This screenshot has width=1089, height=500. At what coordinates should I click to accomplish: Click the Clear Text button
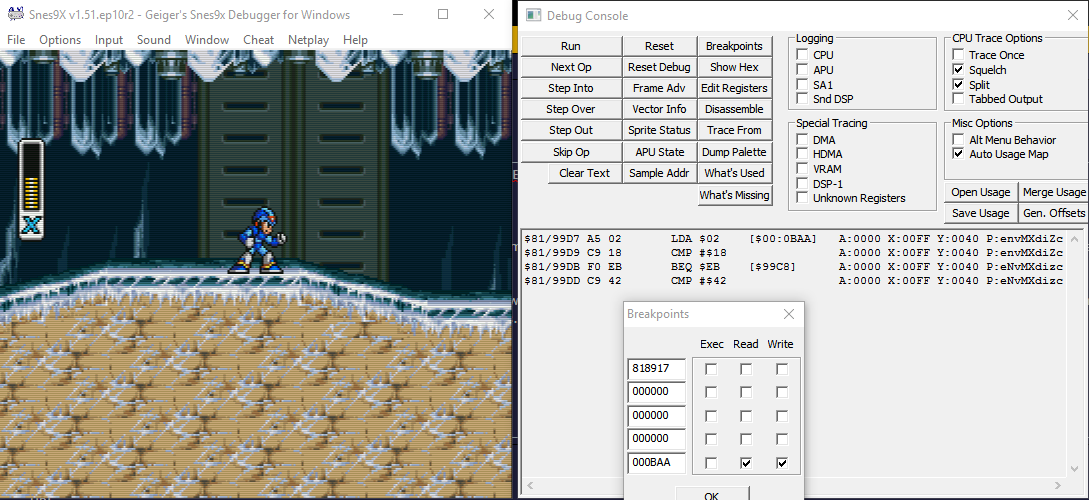click(x=584, y=173)
